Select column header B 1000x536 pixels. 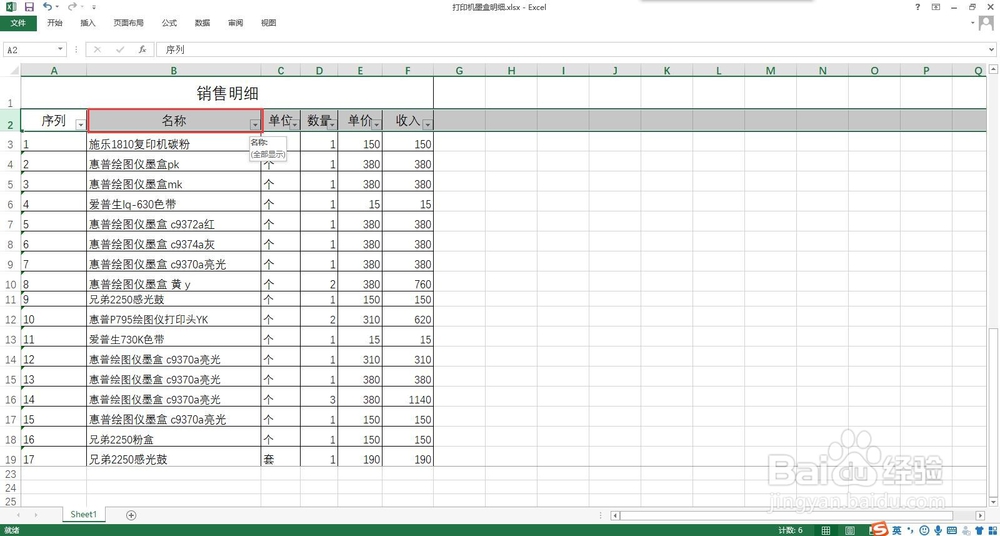pos(173,71)
